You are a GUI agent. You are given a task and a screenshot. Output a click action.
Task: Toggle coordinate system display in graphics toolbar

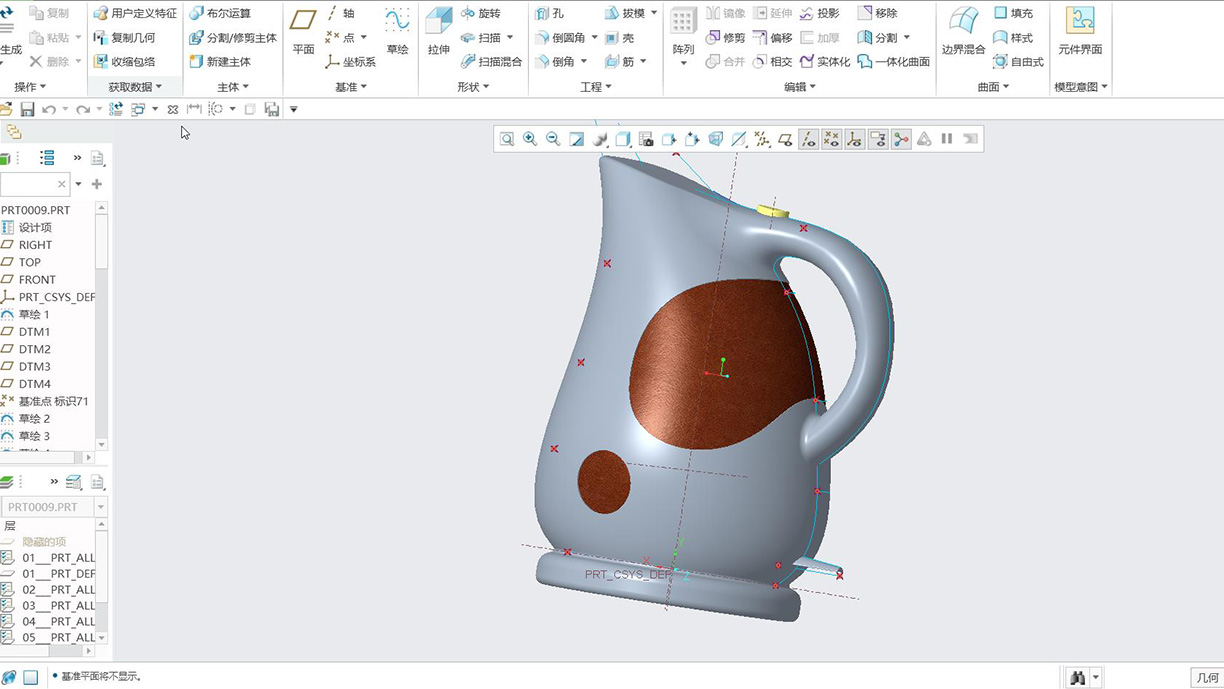pos(854,139)
